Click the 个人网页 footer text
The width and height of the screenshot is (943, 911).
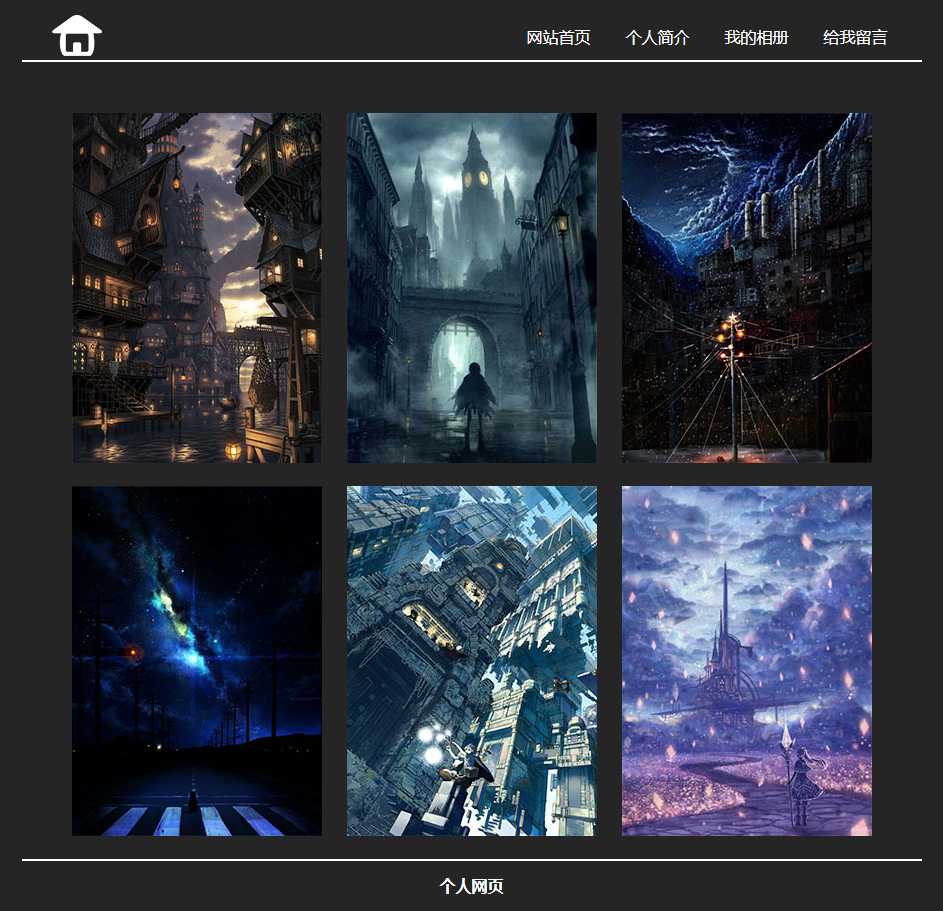pyautogui.click(x=472, y=886)
